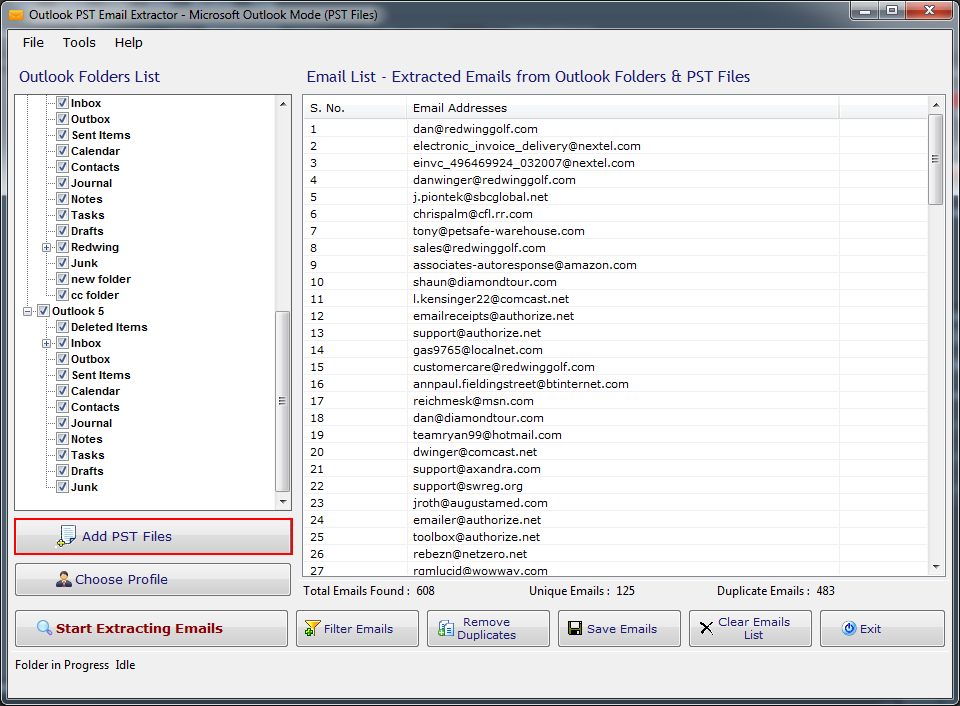Click the Choose Profile button
Viewport: 960px width, 706px height.
153,579
